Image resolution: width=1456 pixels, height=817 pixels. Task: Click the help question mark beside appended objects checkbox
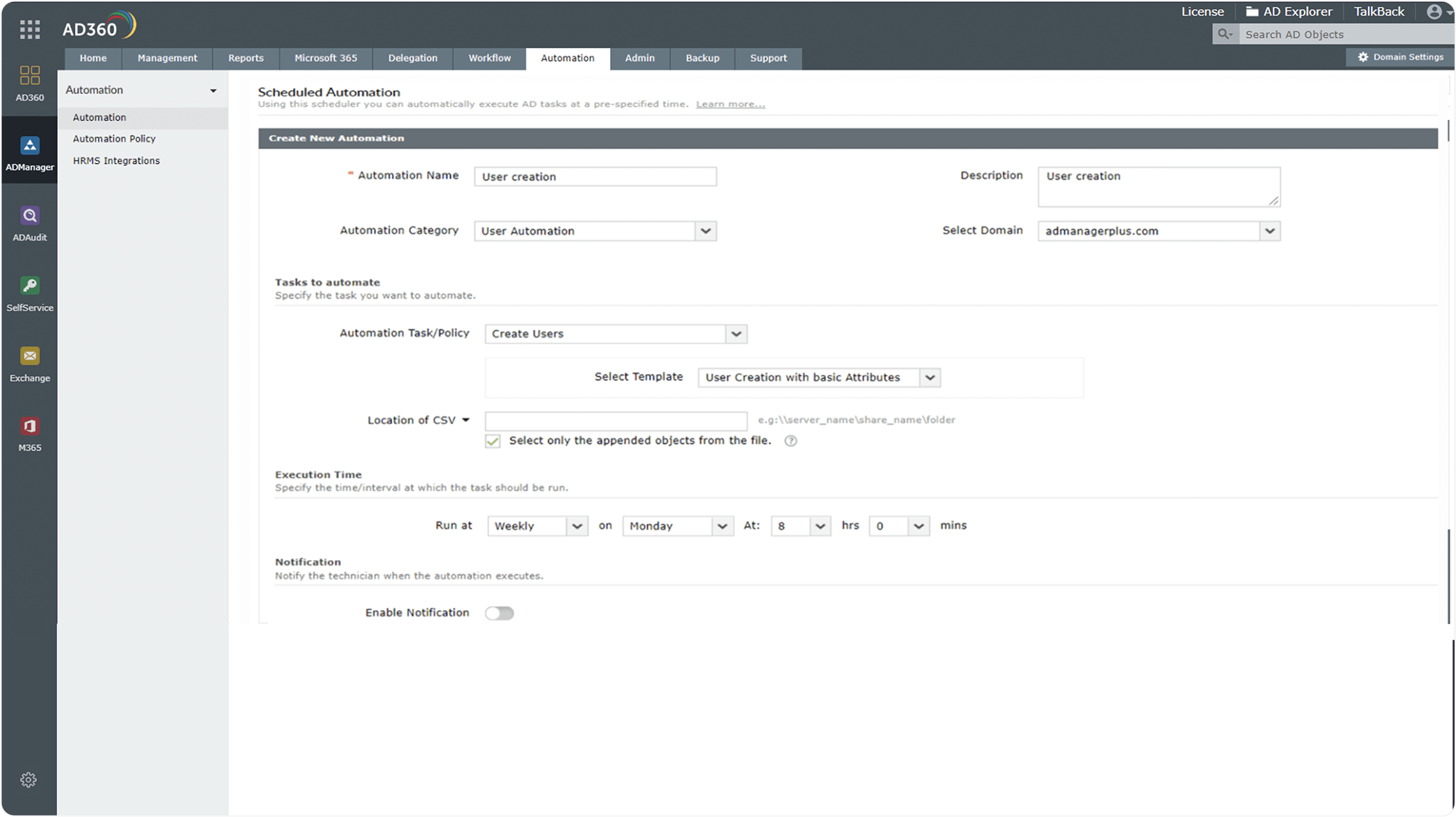click(x=790, y=440)
